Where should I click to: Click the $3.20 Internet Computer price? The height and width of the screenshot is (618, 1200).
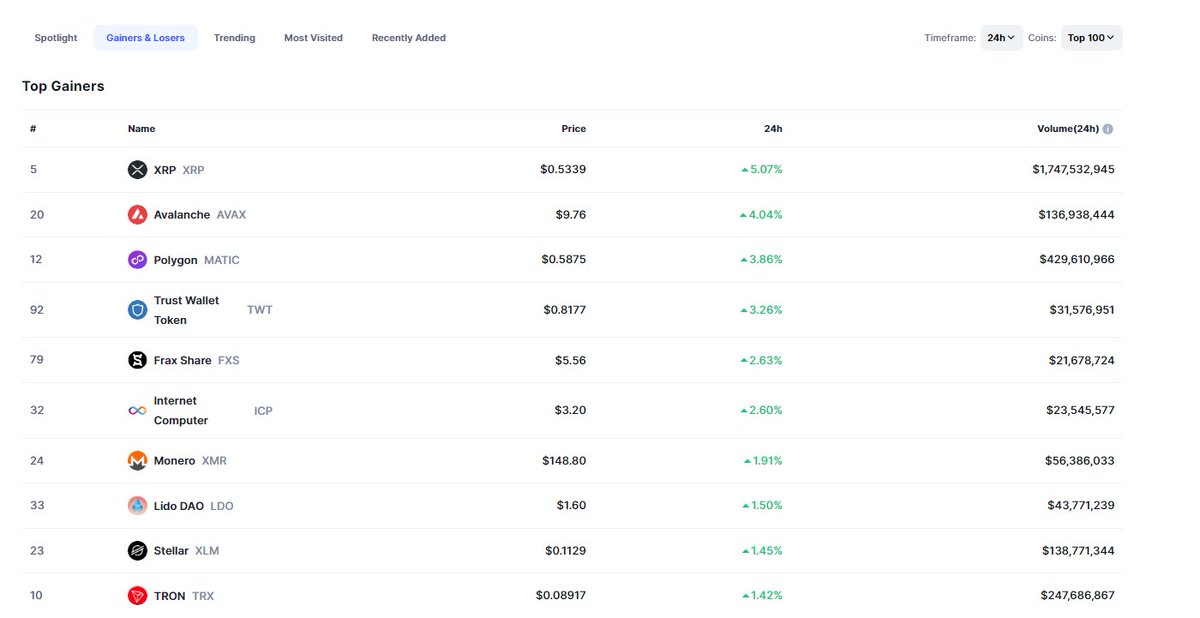[x=571, y=411]
